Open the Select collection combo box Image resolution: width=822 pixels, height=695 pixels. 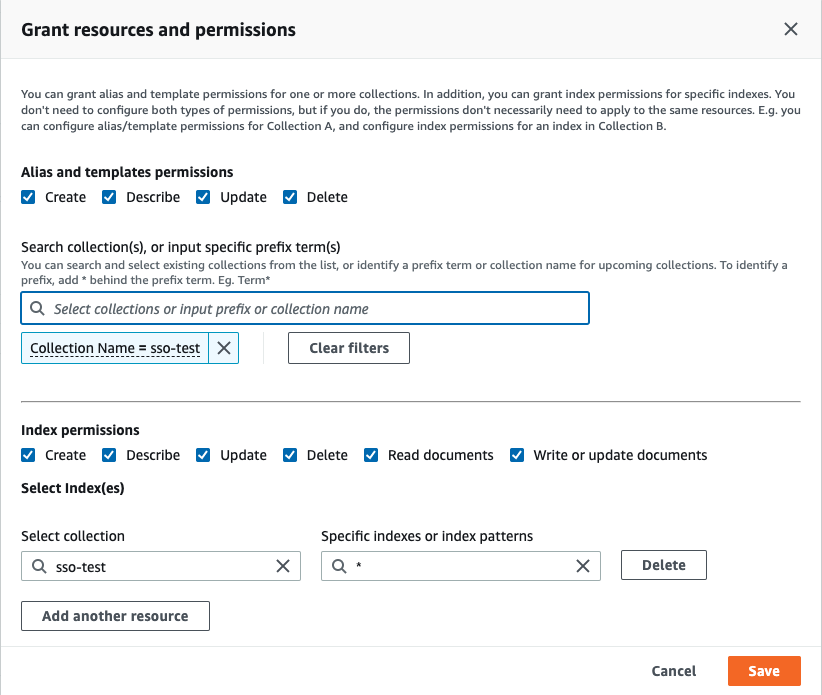(x=160, y=566)
